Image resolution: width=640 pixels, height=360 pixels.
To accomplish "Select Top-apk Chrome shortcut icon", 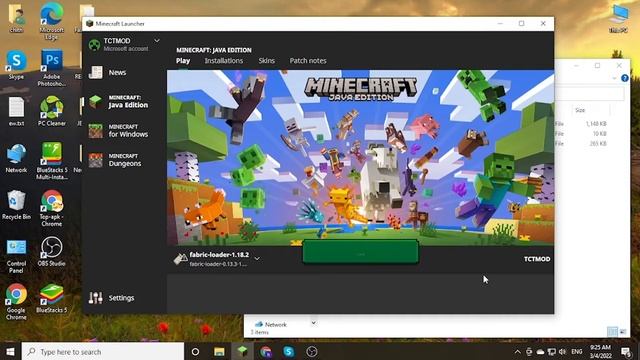I will (51, 208).
